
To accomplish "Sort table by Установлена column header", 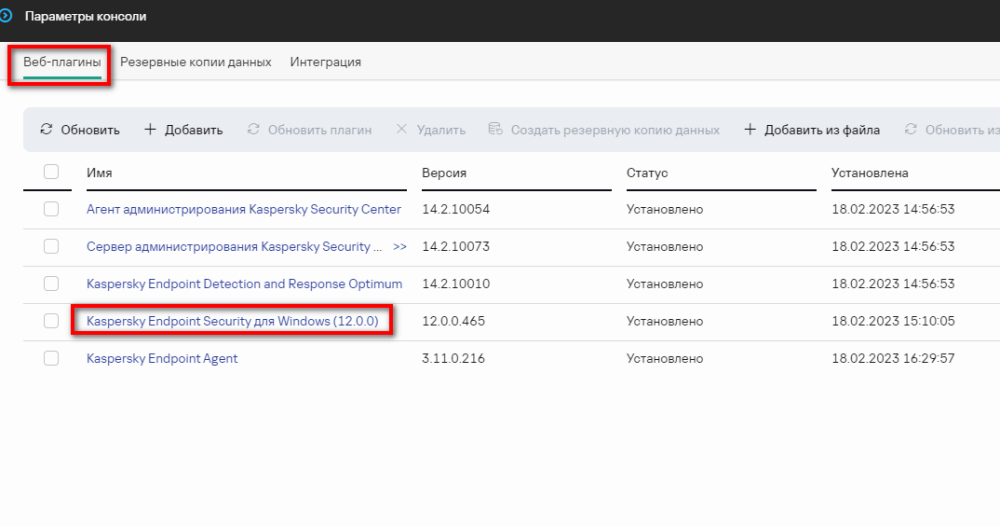I will coord(869,174).
